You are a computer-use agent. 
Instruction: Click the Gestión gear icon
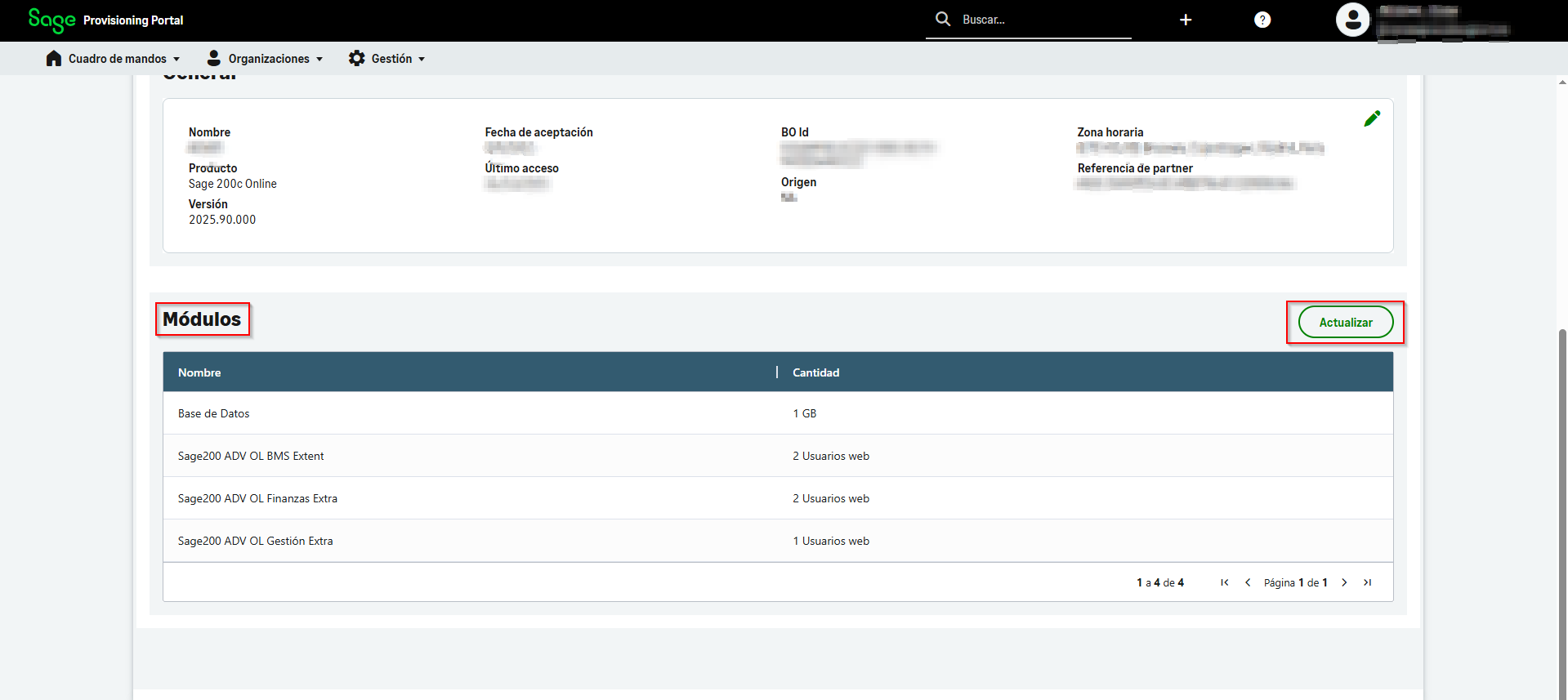point(356,59)
